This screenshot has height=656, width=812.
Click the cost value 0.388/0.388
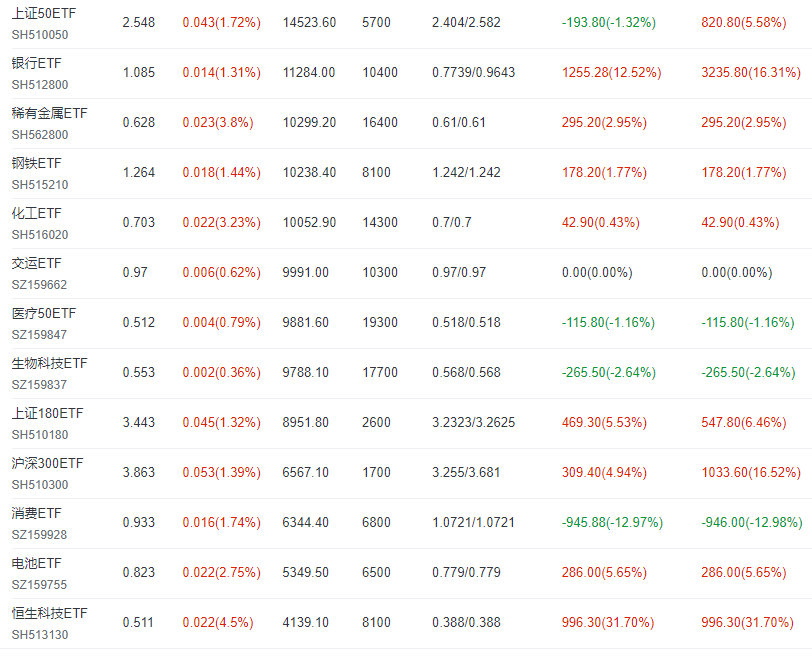(466, 622)
